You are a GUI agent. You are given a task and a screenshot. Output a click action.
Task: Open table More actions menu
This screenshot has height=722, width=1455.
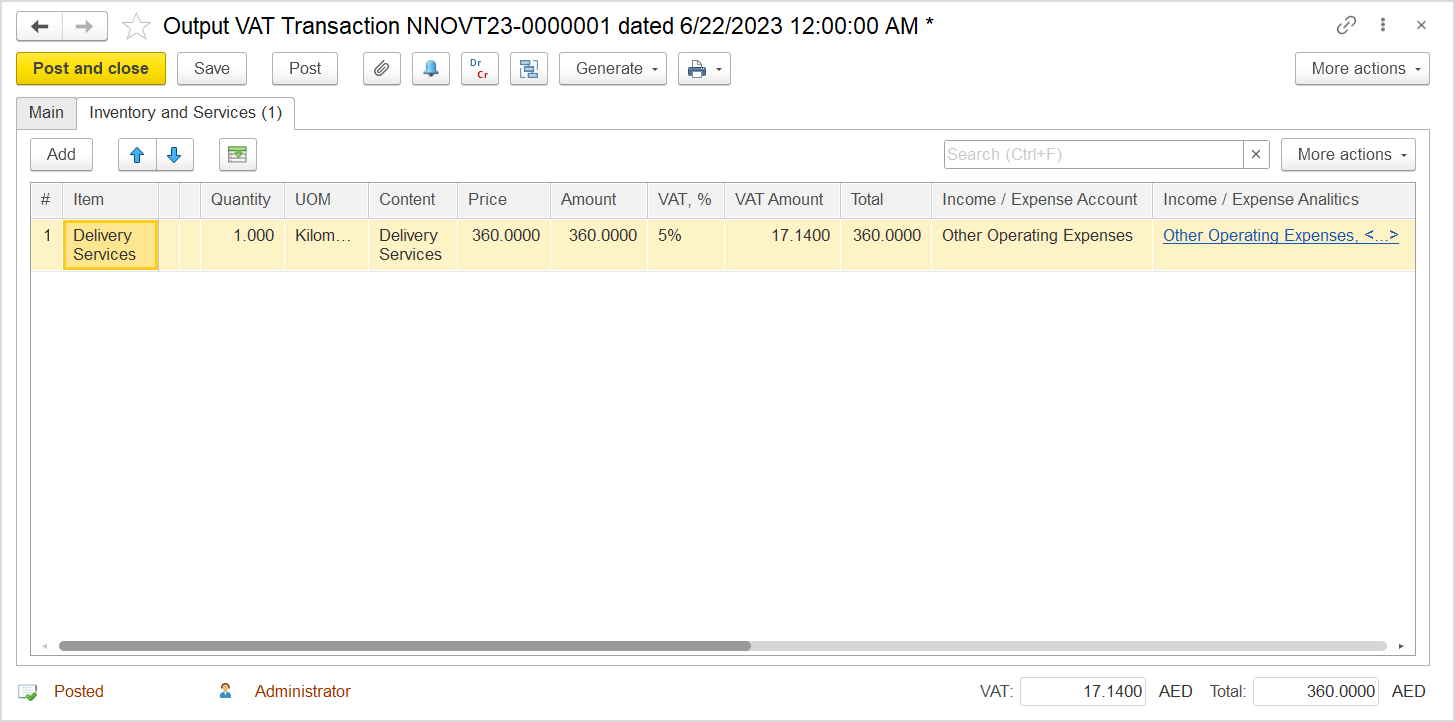pos(1348,155)
